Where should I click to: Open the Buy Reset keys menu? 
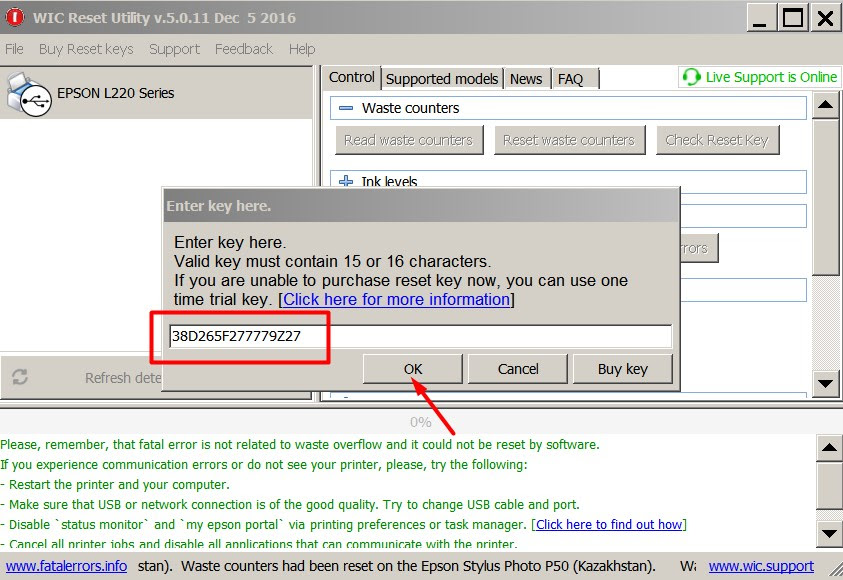(86, 49)
